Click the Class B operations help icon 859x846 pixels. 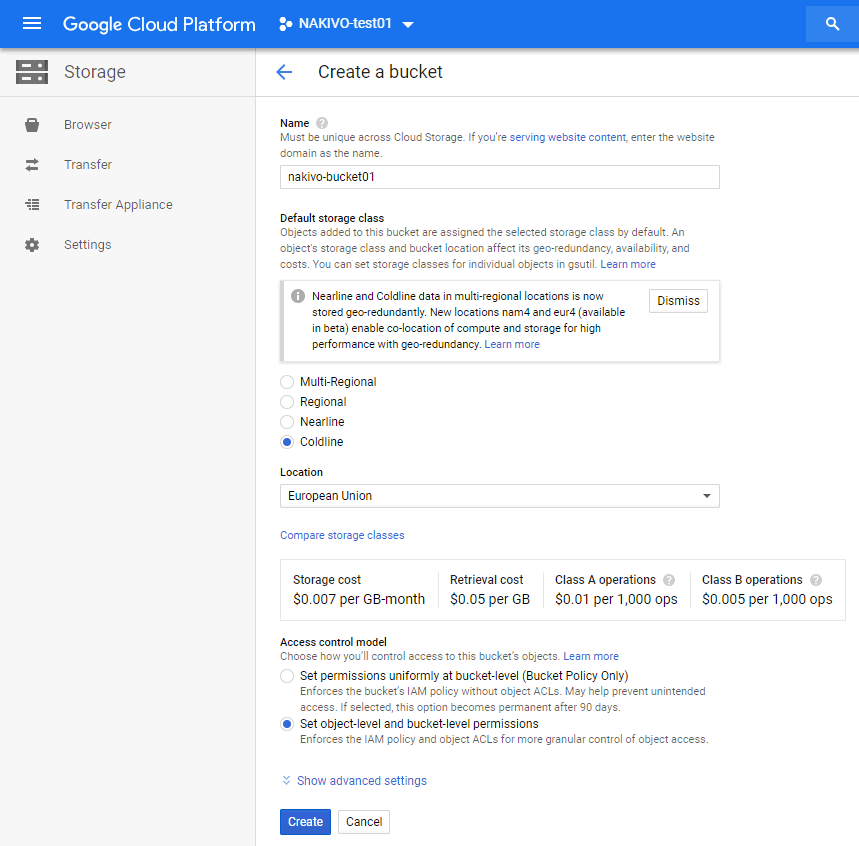tap(816, 580)
